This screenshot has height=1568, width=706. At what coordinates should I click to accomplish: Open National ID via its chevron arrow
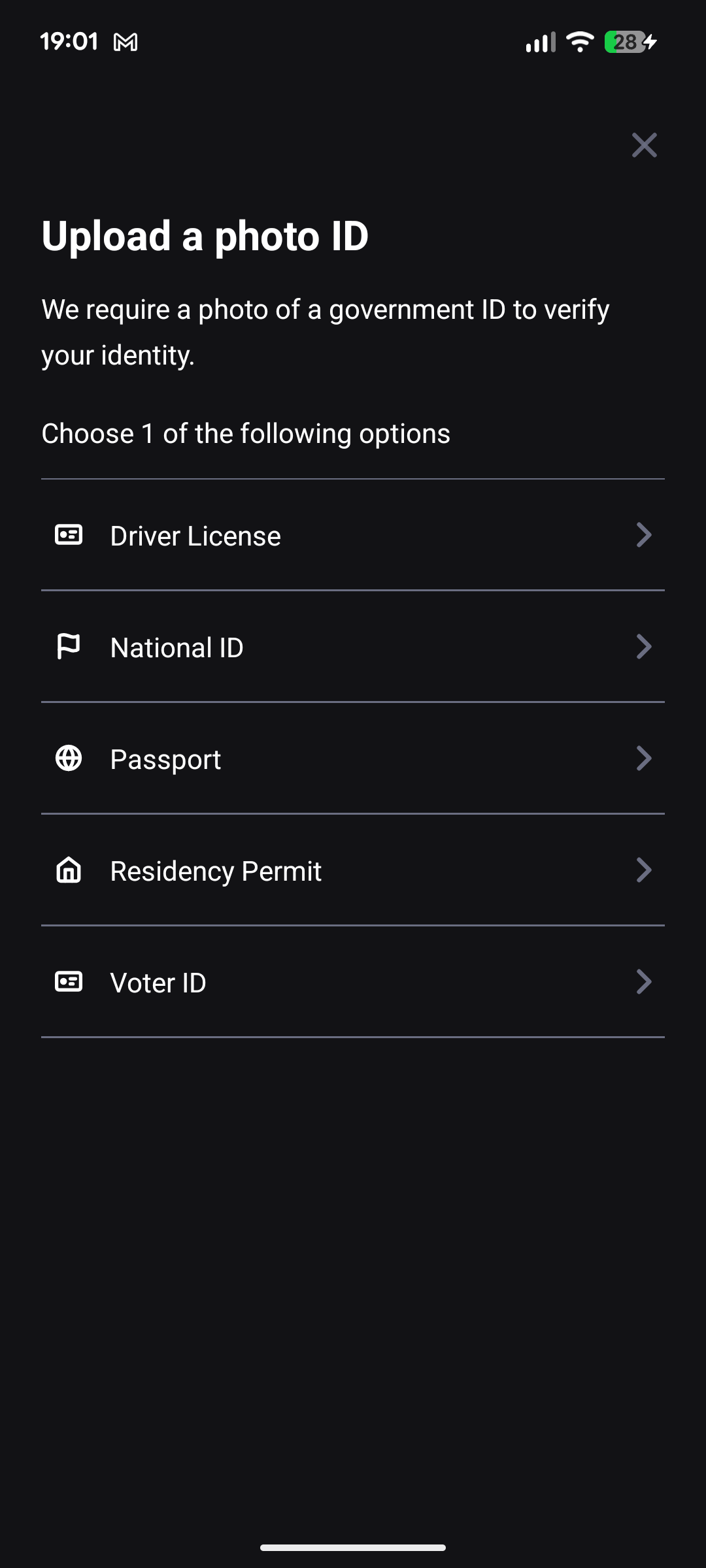click(644, 647)
